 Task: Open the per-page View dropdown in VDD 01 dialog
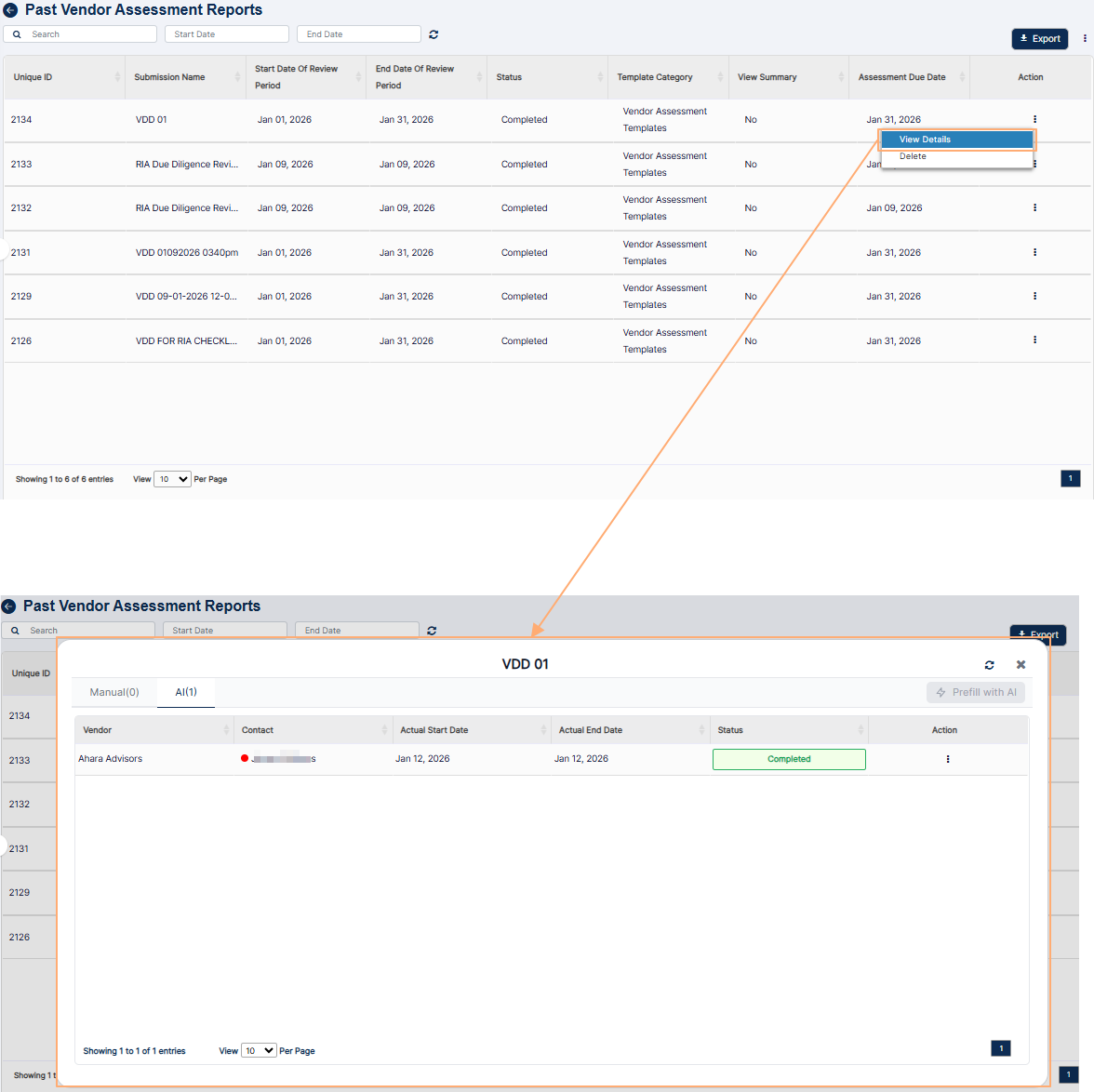coord(259,1049)
